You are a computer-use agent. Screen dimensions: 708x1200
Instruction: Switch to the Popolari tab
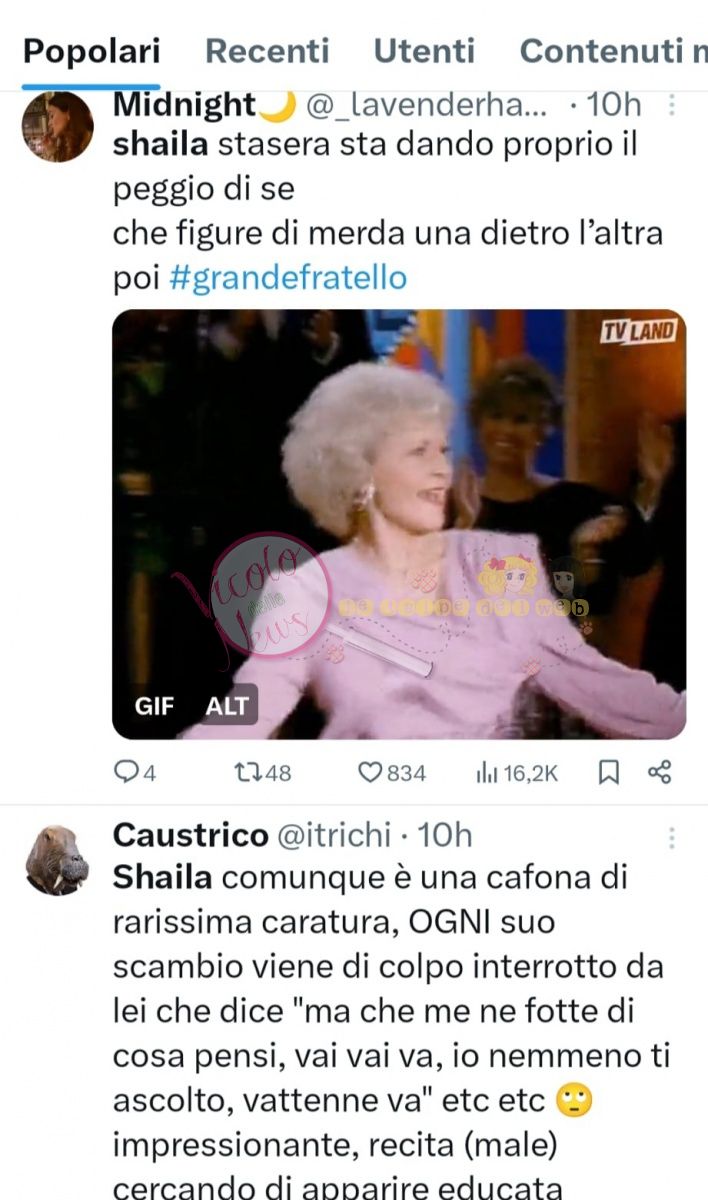(91, 50)
